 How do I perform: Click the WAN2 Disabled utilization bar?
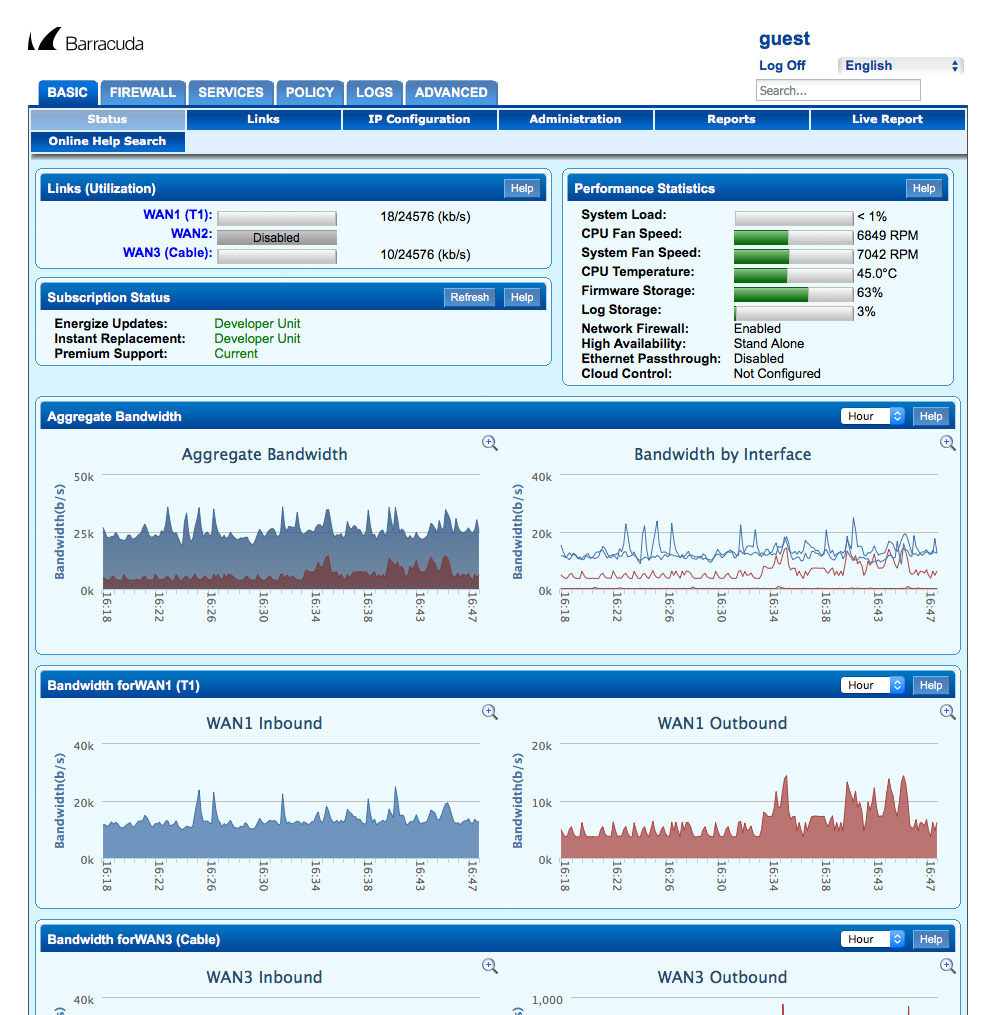(x=277, y=238)
